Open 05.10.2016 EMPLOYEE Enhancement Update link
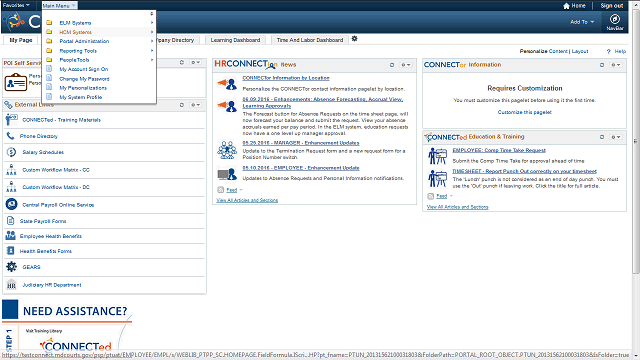 tap(301, 168)
